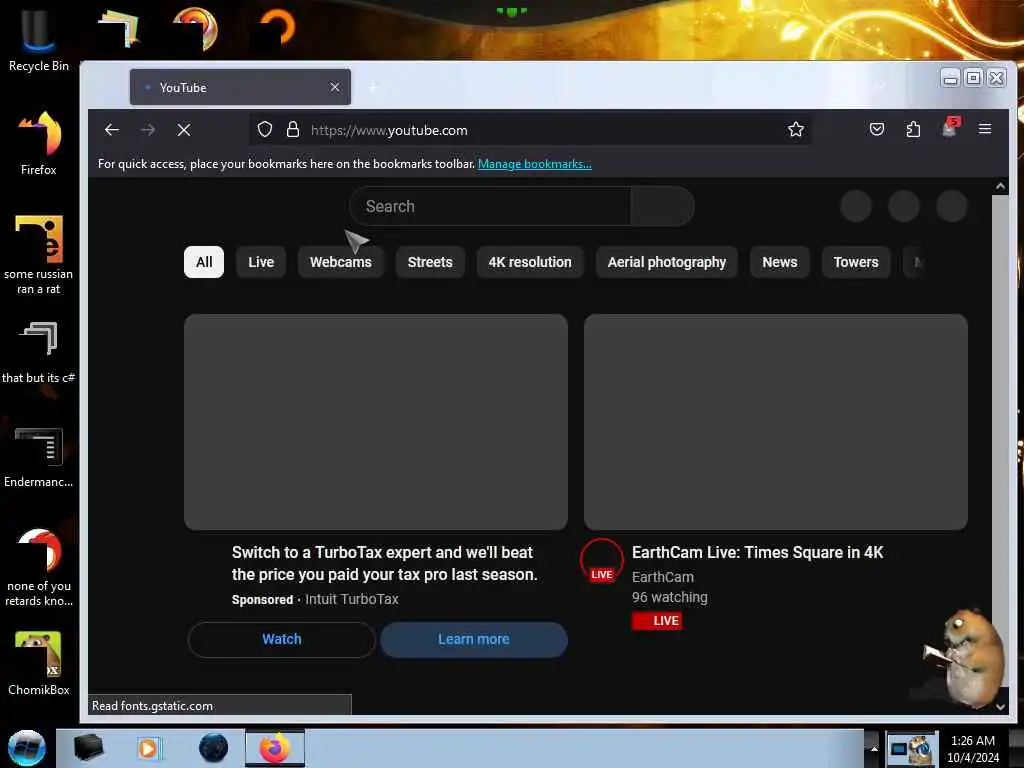Image resolution: width=1024 pixels, height=768 pixels.
Task: Select the 'some russian ran a rat' desktop icon
Action: click(39, 255)
